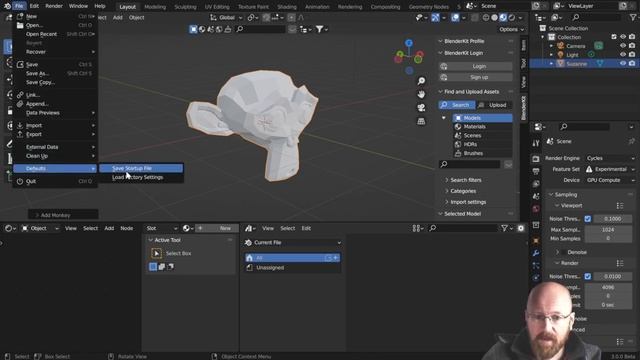Toggle render camera icon for Suzanne
The width and height of the screenshot is (640, 360).
(632, 64)
